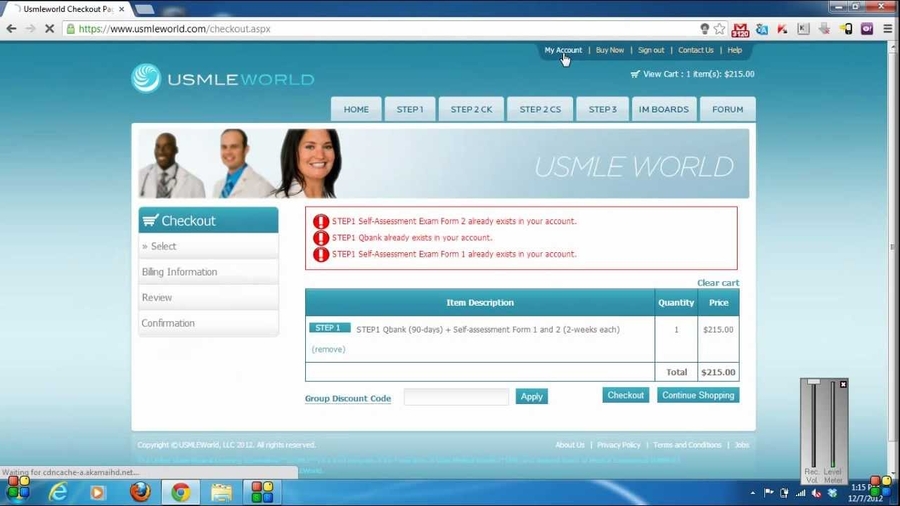Open the four-colored-squares app in taskbar

pos(262,492)
